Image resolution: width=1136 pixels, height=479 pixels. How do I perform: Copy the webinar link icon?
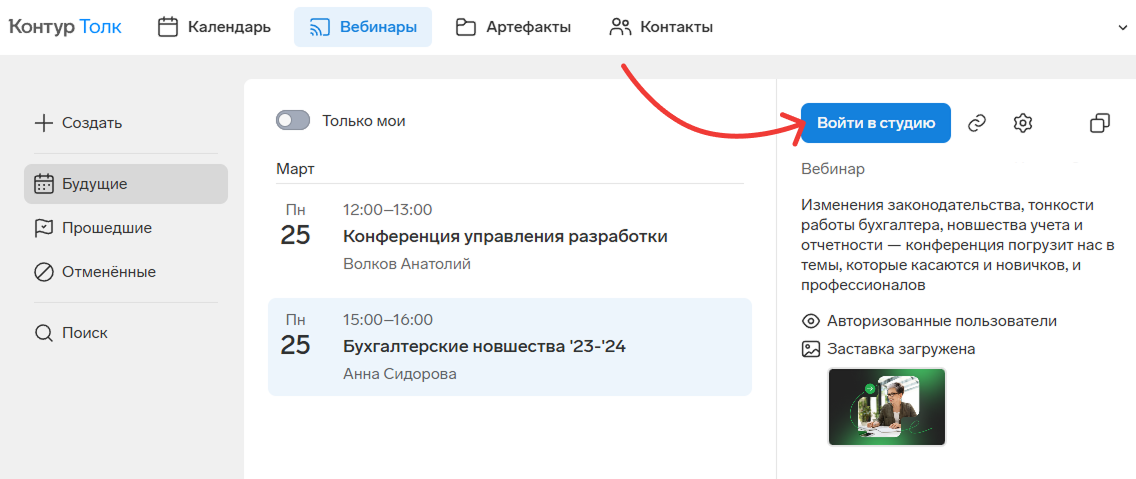tap(977, 123)
